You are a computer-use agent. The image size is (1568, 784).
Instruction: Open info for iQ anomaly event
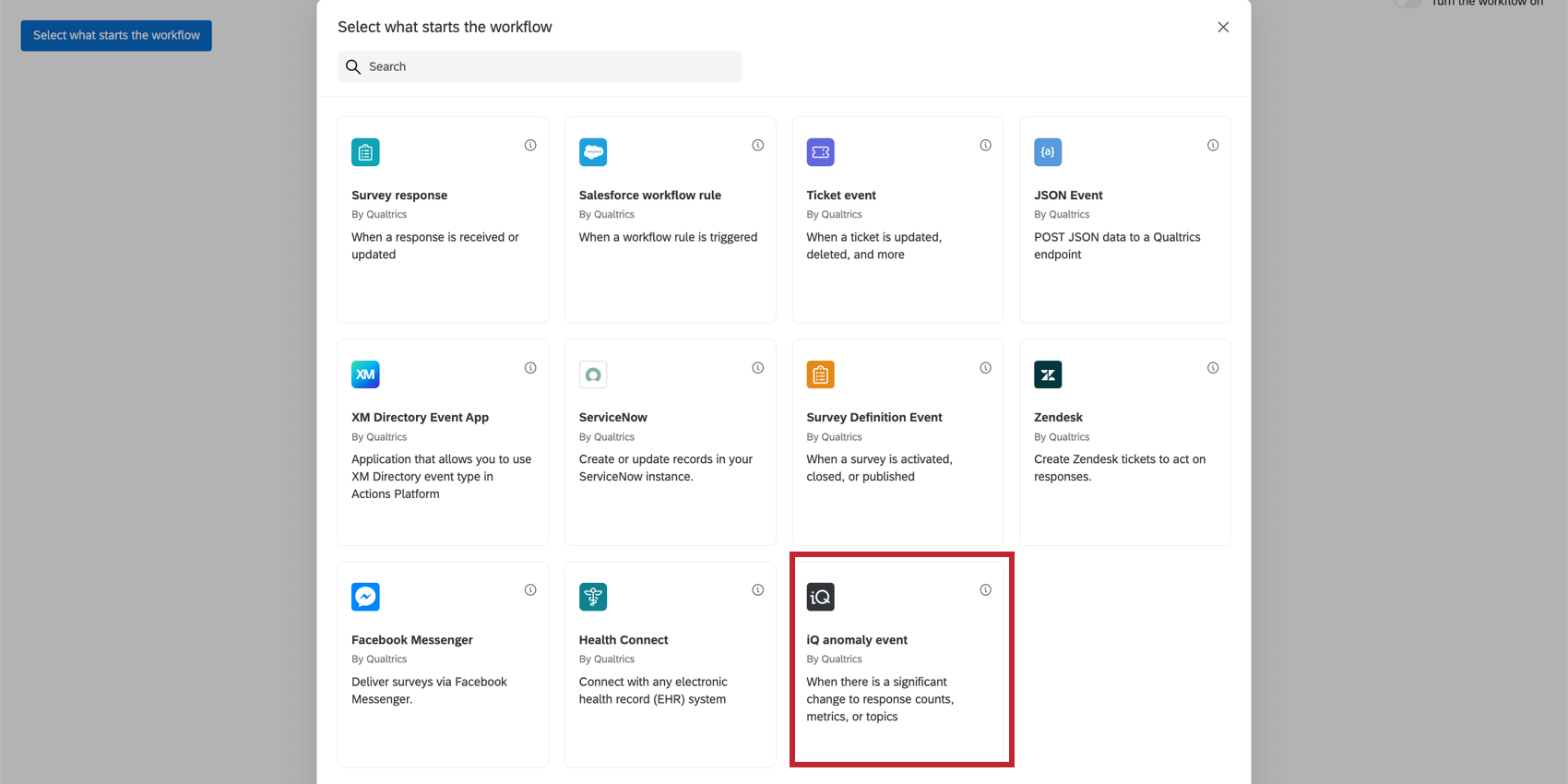pos(985,590)
